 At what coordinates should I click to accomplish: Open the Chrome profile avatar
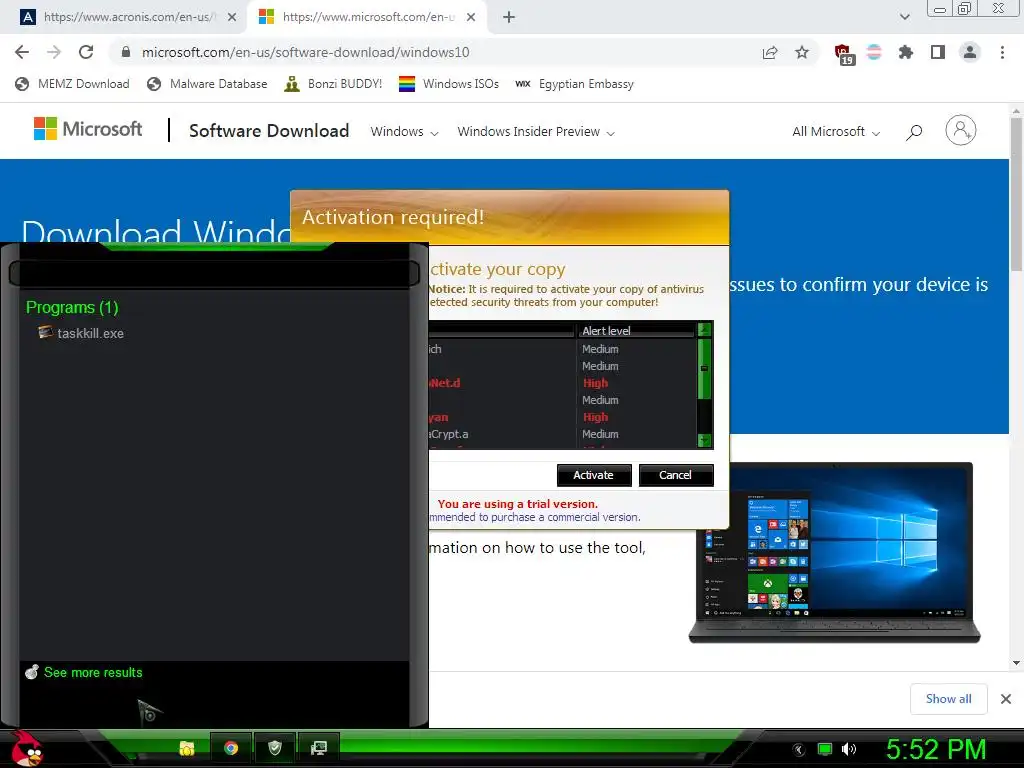pos(970,52)
